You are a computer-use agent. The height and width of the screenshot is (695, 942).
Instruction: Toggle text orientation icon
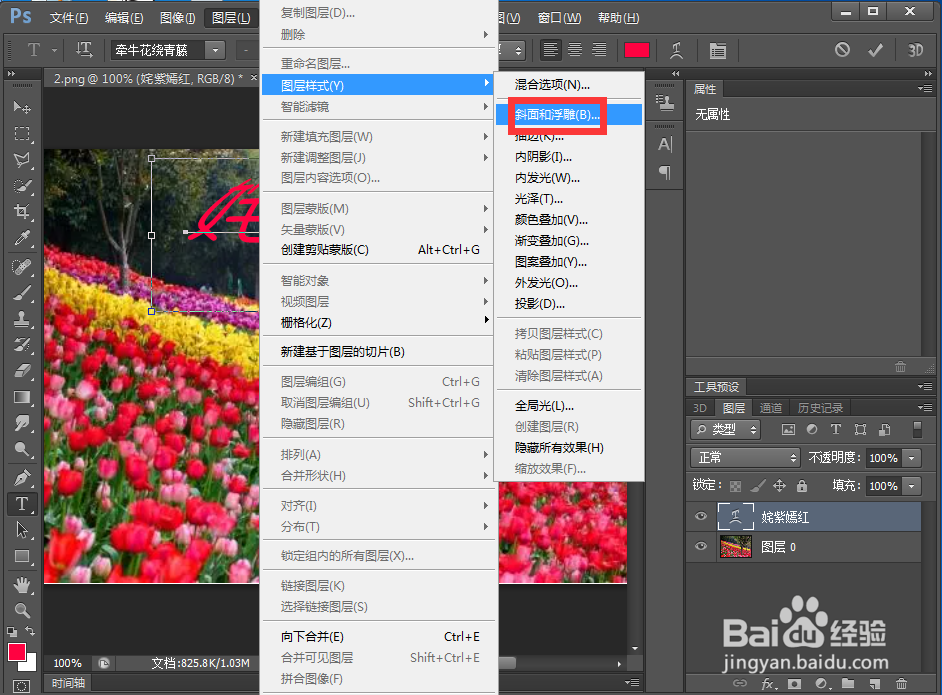[84, 50]
